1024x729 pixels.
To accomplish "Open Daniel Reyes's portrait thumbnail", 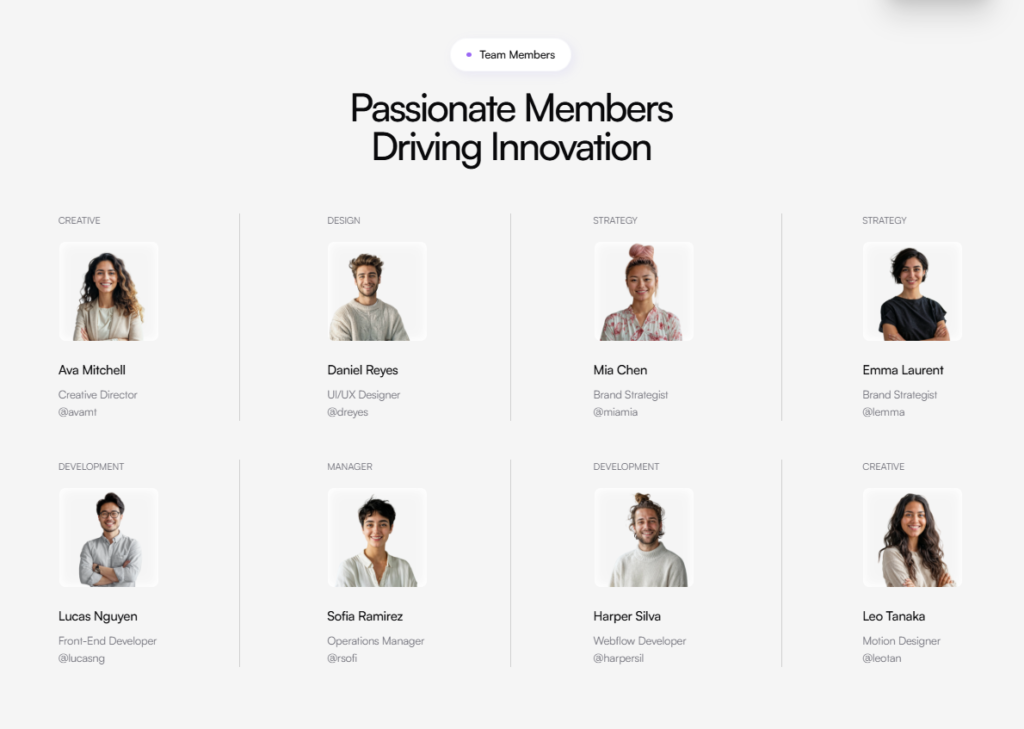I will click(x=377, y=291).
